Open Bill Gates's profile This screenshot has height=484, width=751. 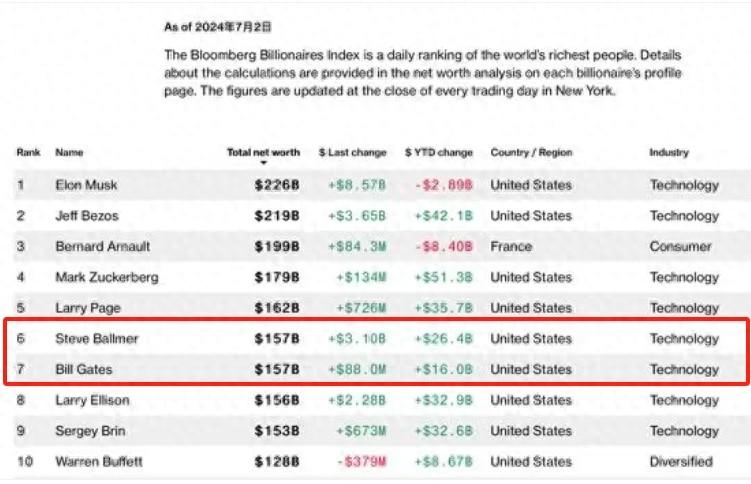point(84,369)
